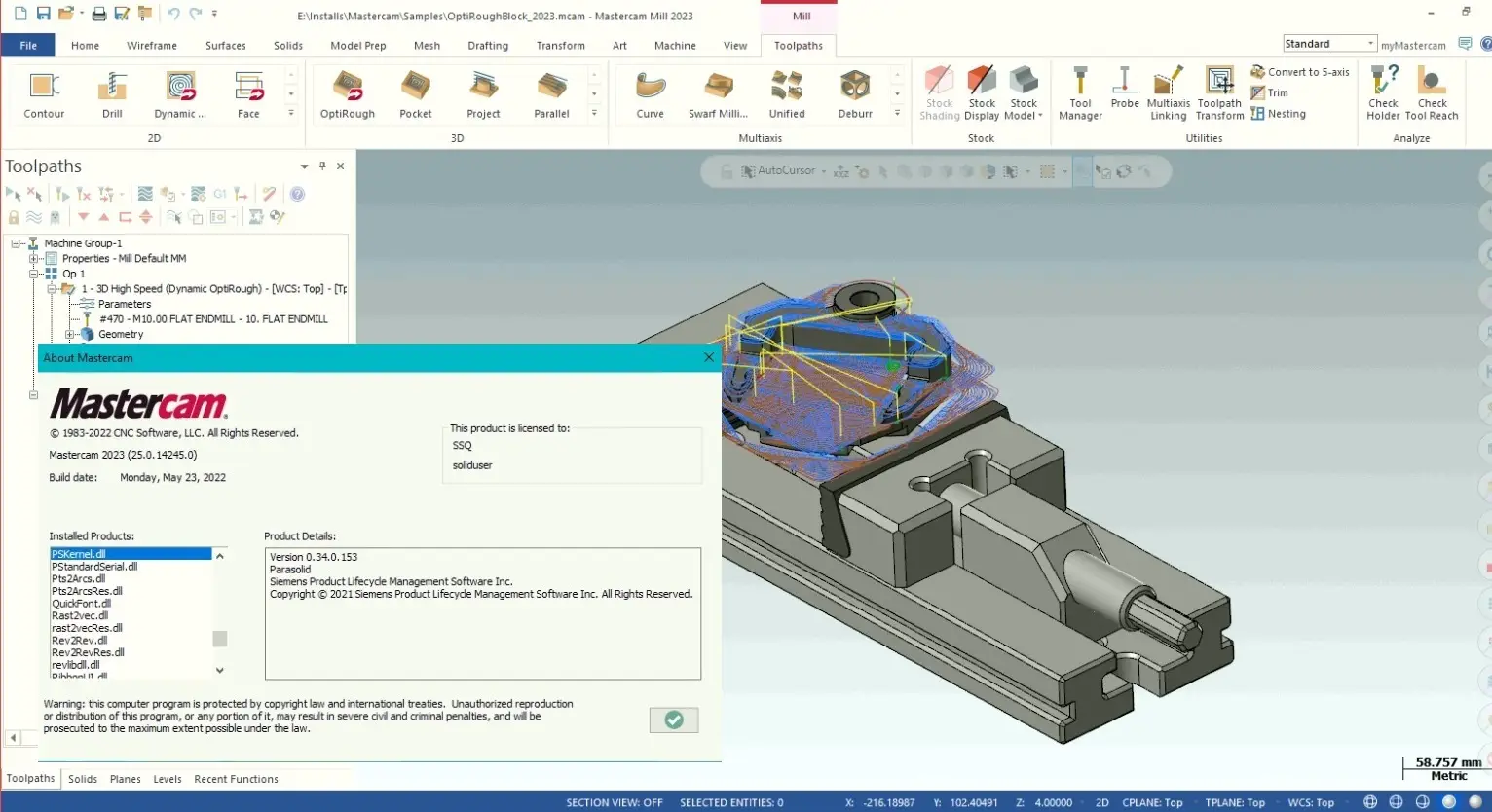Select the Contour 2D toolpath
Viewport: 1492px width, 812px height.
(44, 94)
